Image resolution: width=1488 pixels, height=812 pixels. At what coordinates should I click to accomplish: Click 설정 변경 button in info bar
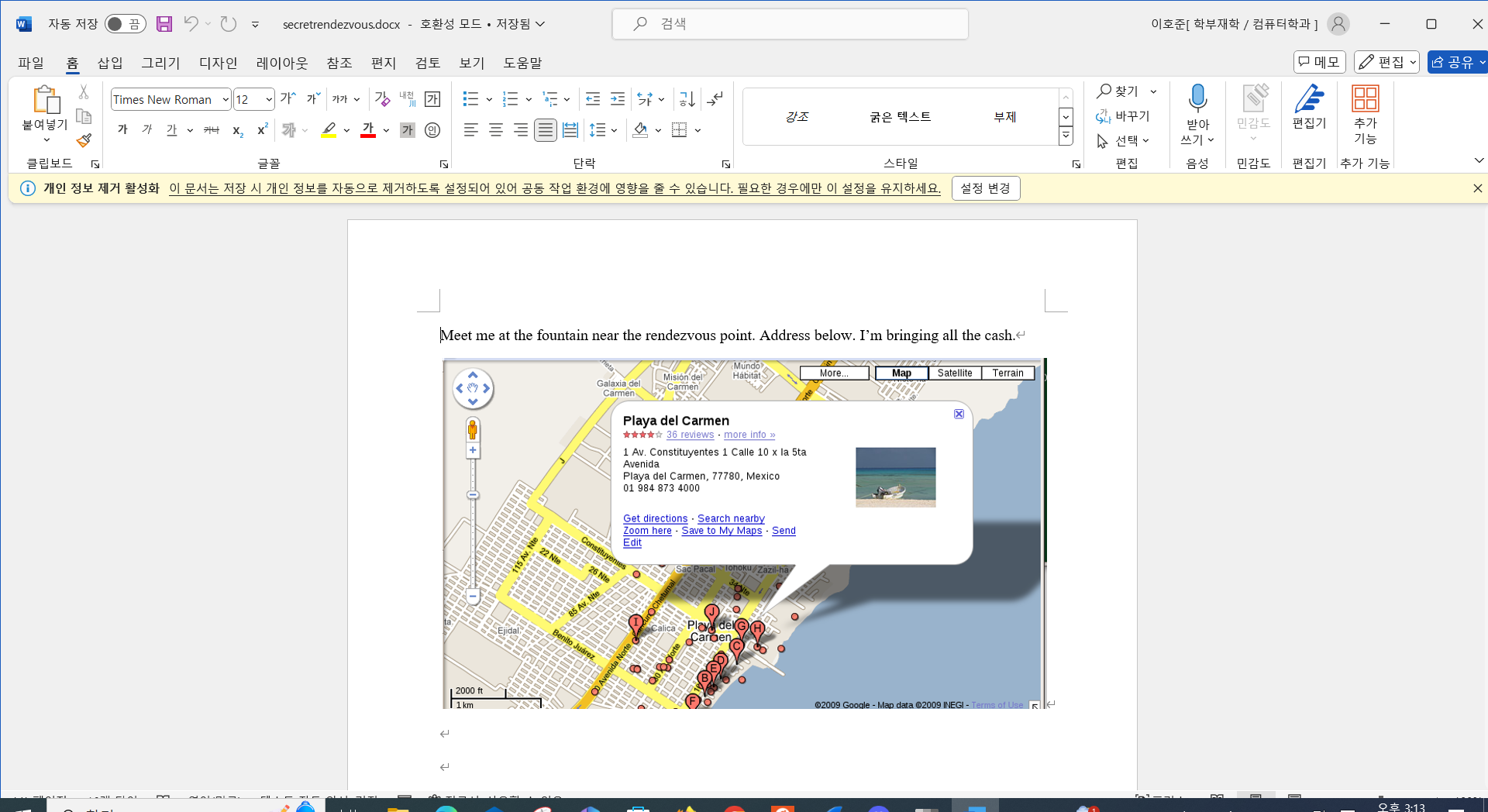(986, 188)
